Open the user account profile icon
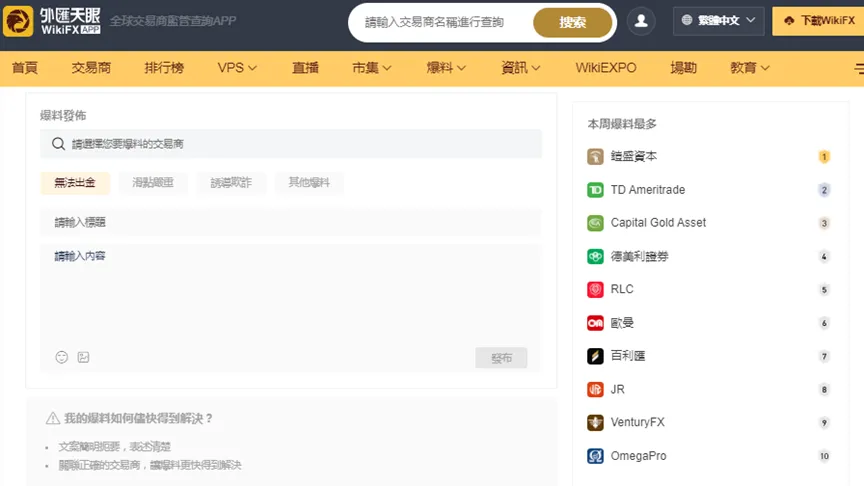Screen dimensions: 864x486 (641, 21)
